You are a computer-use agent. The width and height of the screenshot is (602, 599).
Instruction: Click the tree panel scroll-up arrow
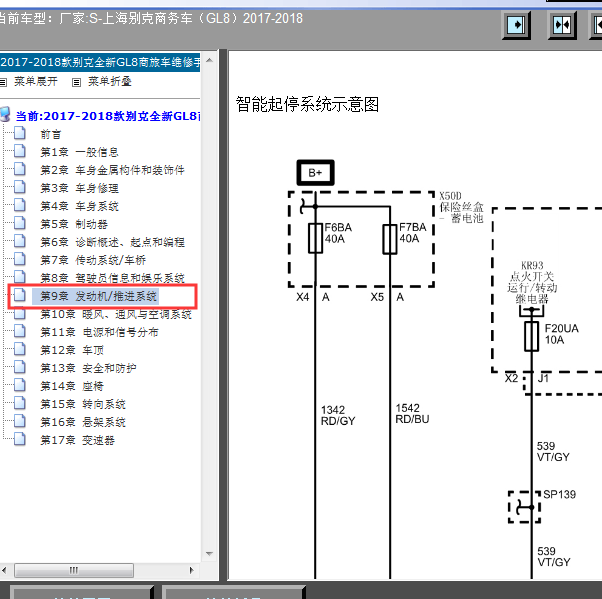coord(209,60)
